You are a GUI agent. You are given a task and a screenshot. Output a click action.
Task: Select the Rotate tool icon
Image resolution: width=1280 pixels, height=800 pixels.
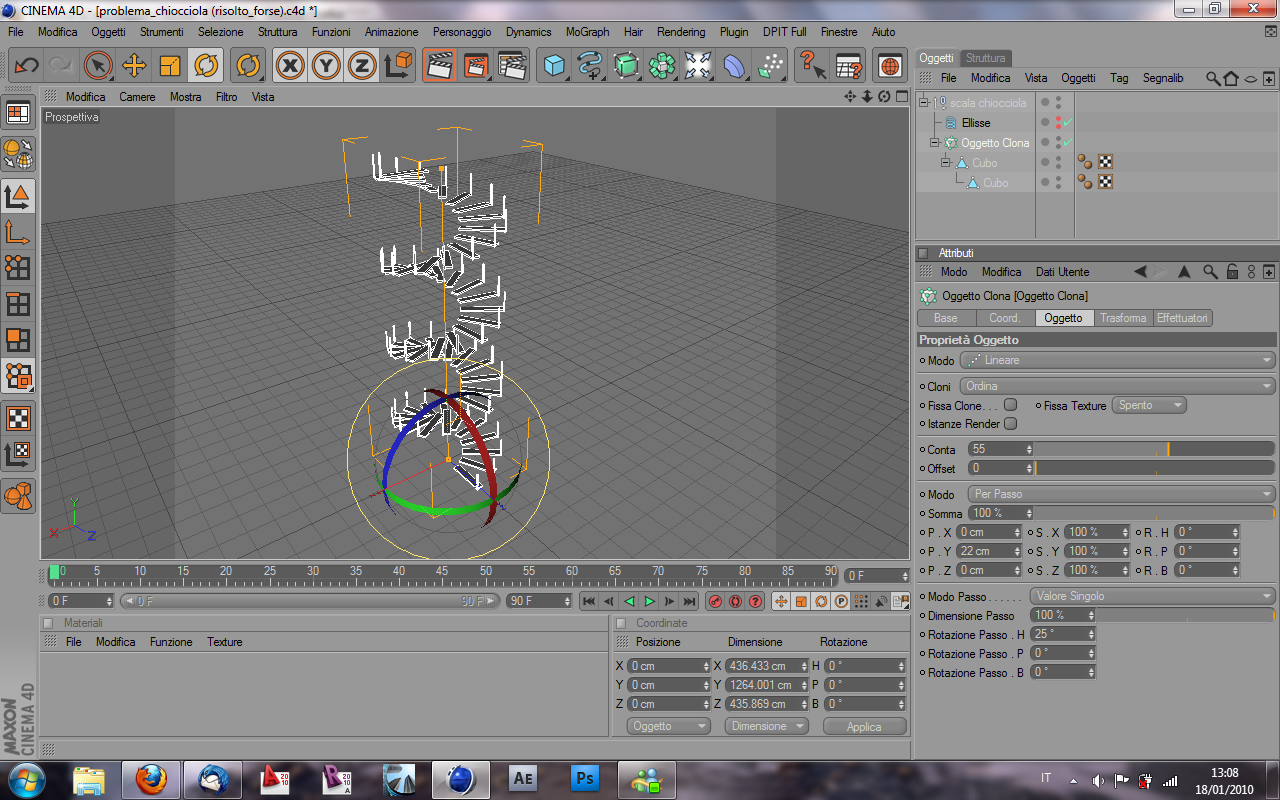(206, 66)
